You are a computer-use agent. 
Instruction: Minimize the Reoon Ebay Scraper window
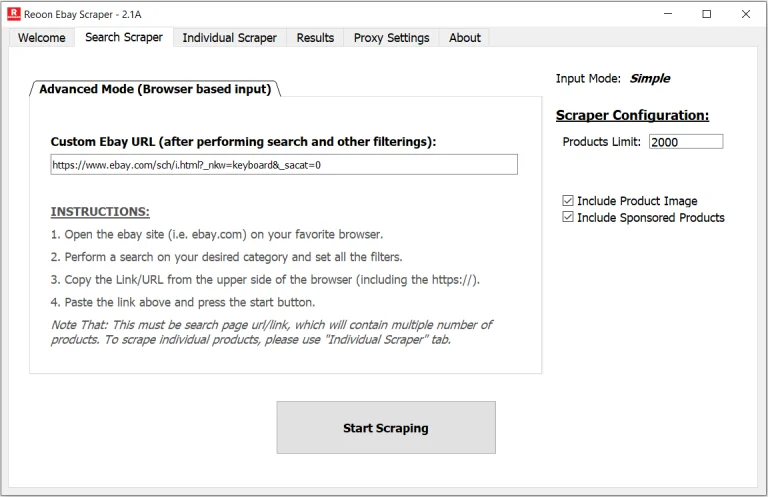point(668,14)
